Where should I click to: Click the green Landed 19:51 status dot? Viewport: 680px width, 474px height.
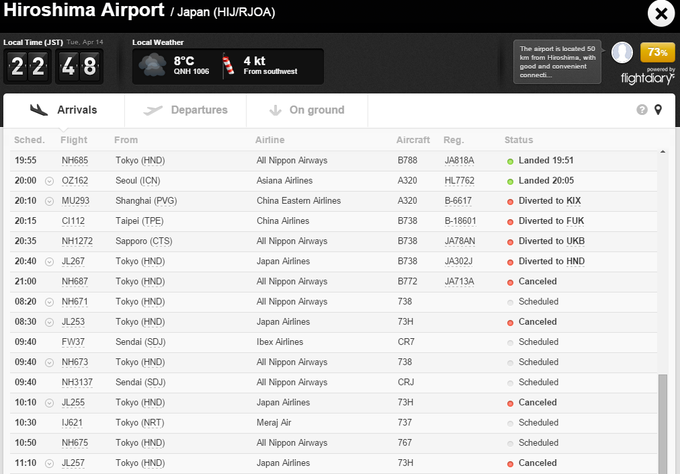tap(510, 161)
